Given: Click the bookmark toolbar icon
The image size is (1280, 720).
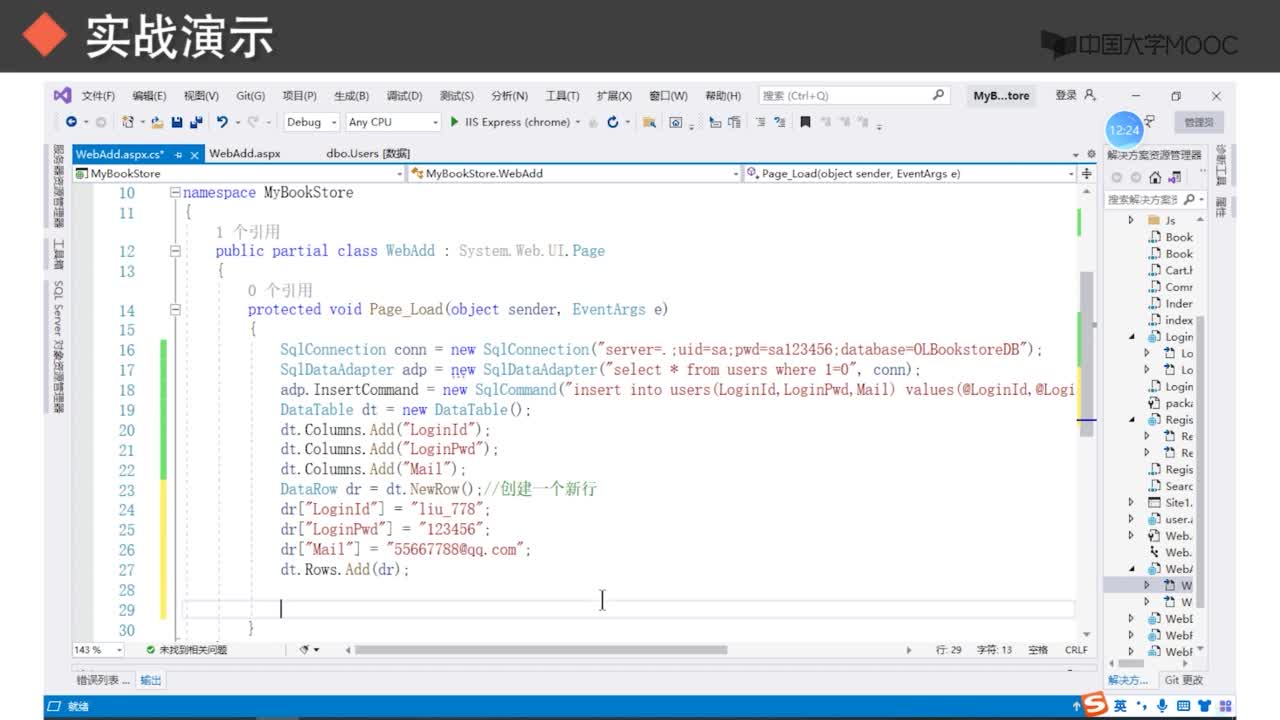Looking at the screenshot, I should (x=805, y=122).
